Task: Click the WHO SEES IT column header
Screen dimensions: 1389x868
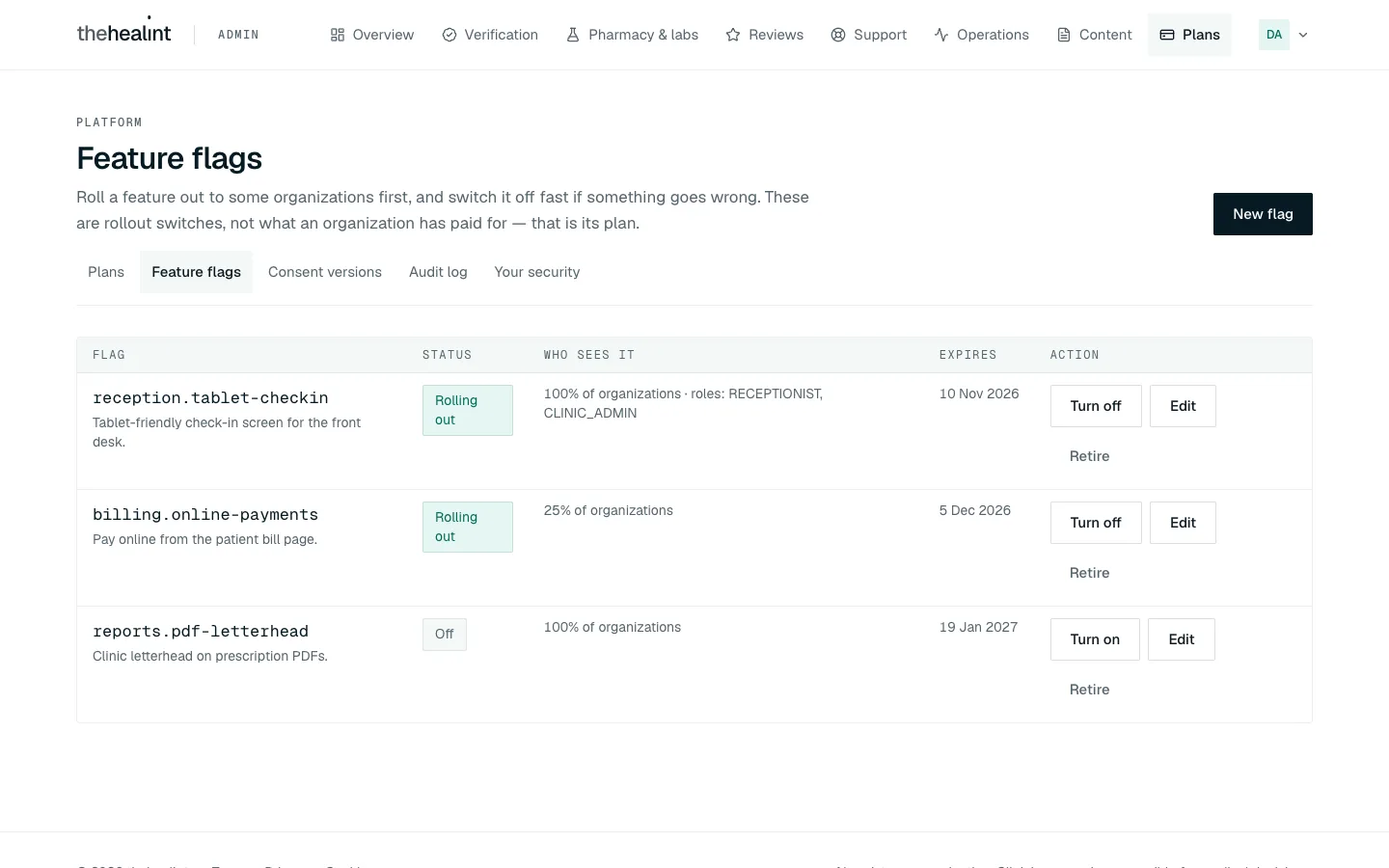Action: [x=589, y=355]
